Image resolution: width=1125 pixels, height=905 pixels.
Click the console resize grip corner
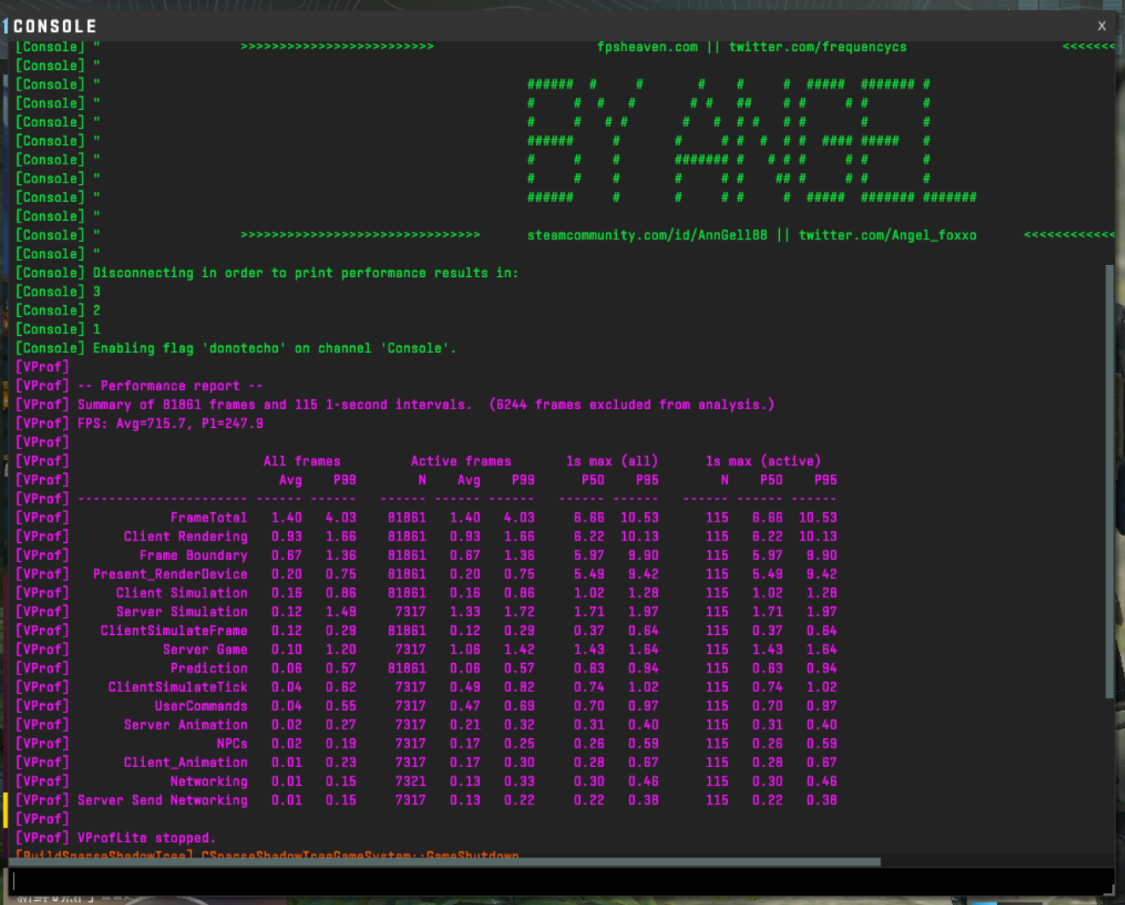tap(1109, 888)
